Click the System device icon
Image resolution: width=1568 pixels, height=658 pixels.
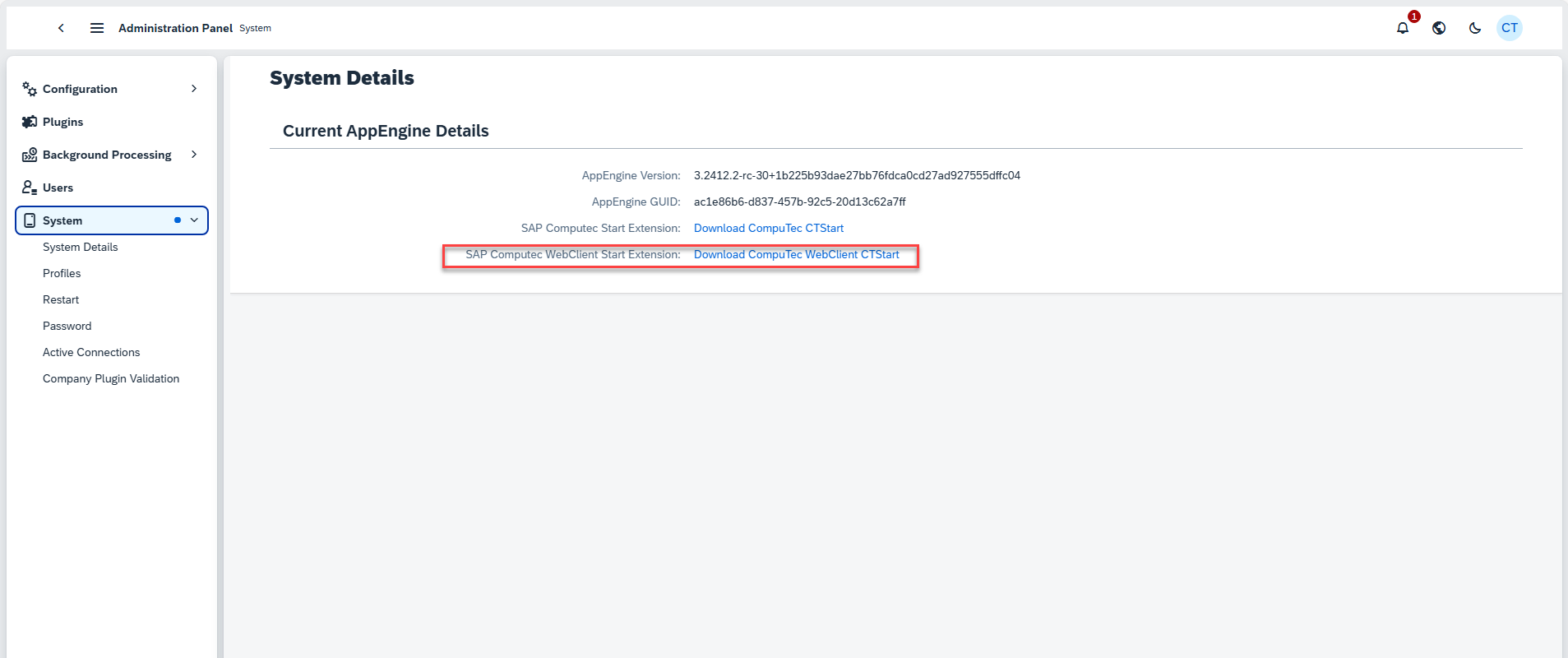(30, 220)
